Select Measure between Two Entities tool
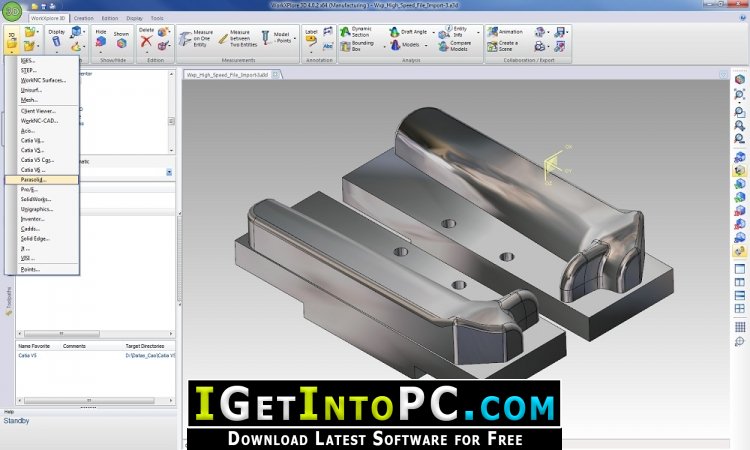The height and width of the screenshot is (450, 750). click(238, 38)
